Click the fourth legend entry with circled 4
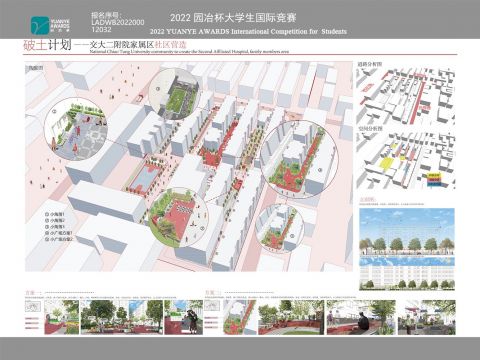 pos(59,233)
